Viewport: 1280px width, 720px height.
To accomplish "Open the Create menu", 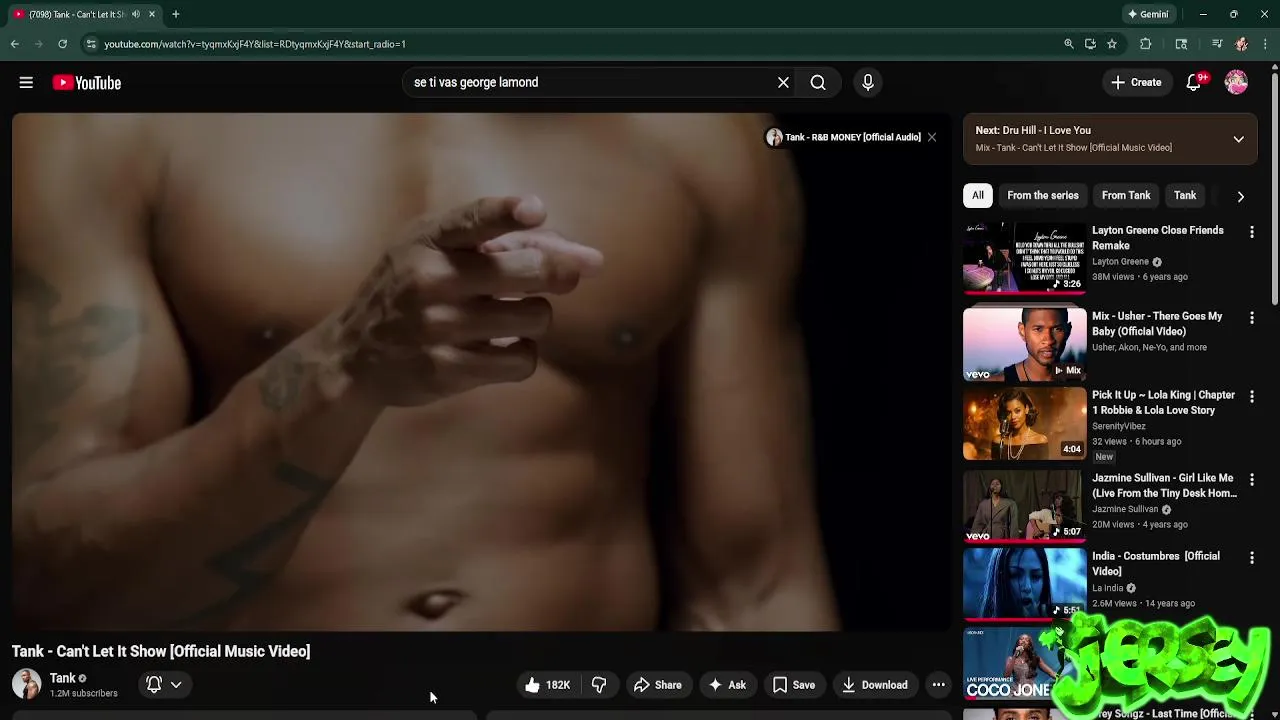I will 1136,83.
